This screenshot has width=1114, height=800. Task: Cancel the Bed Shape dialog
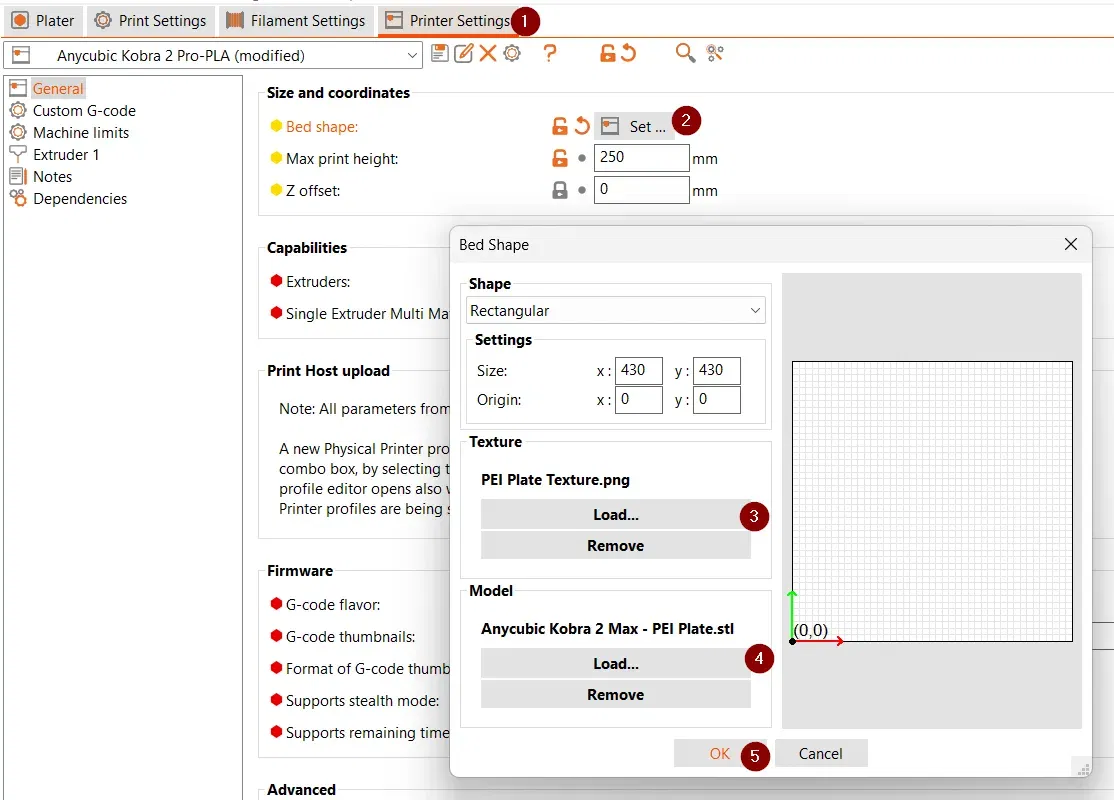tap(821, 753)
